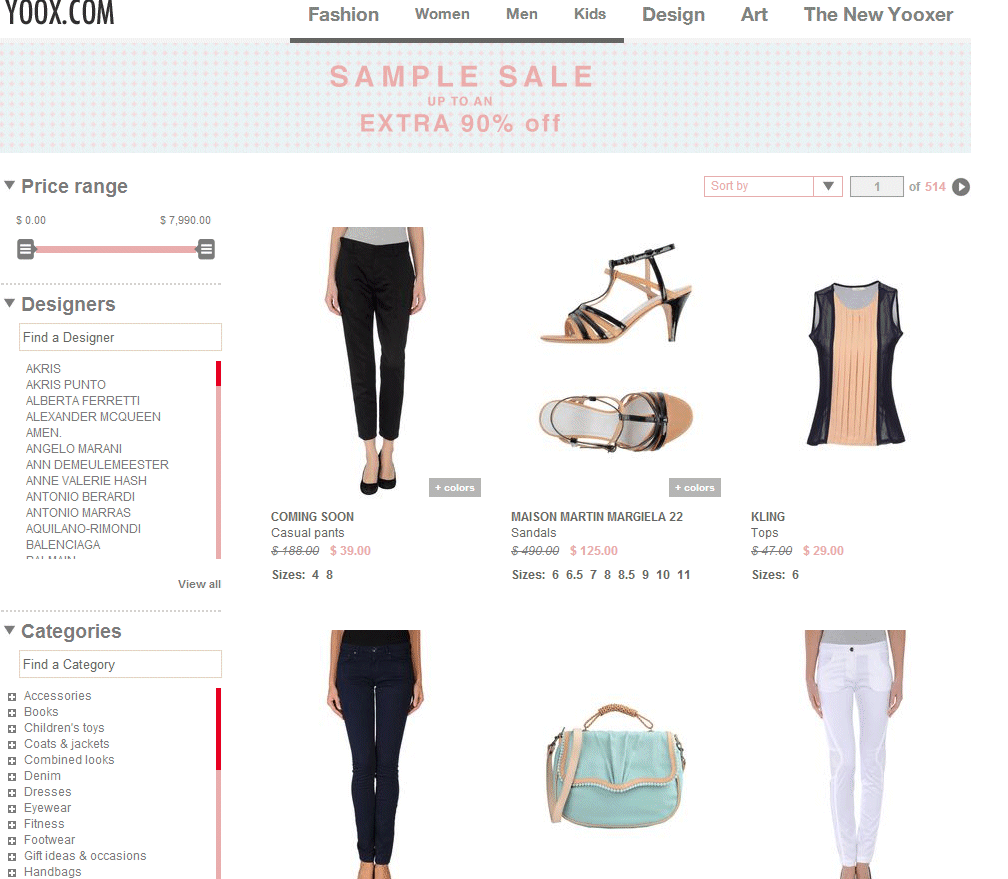Expand the Handbags category plus icon

point(12,873)
